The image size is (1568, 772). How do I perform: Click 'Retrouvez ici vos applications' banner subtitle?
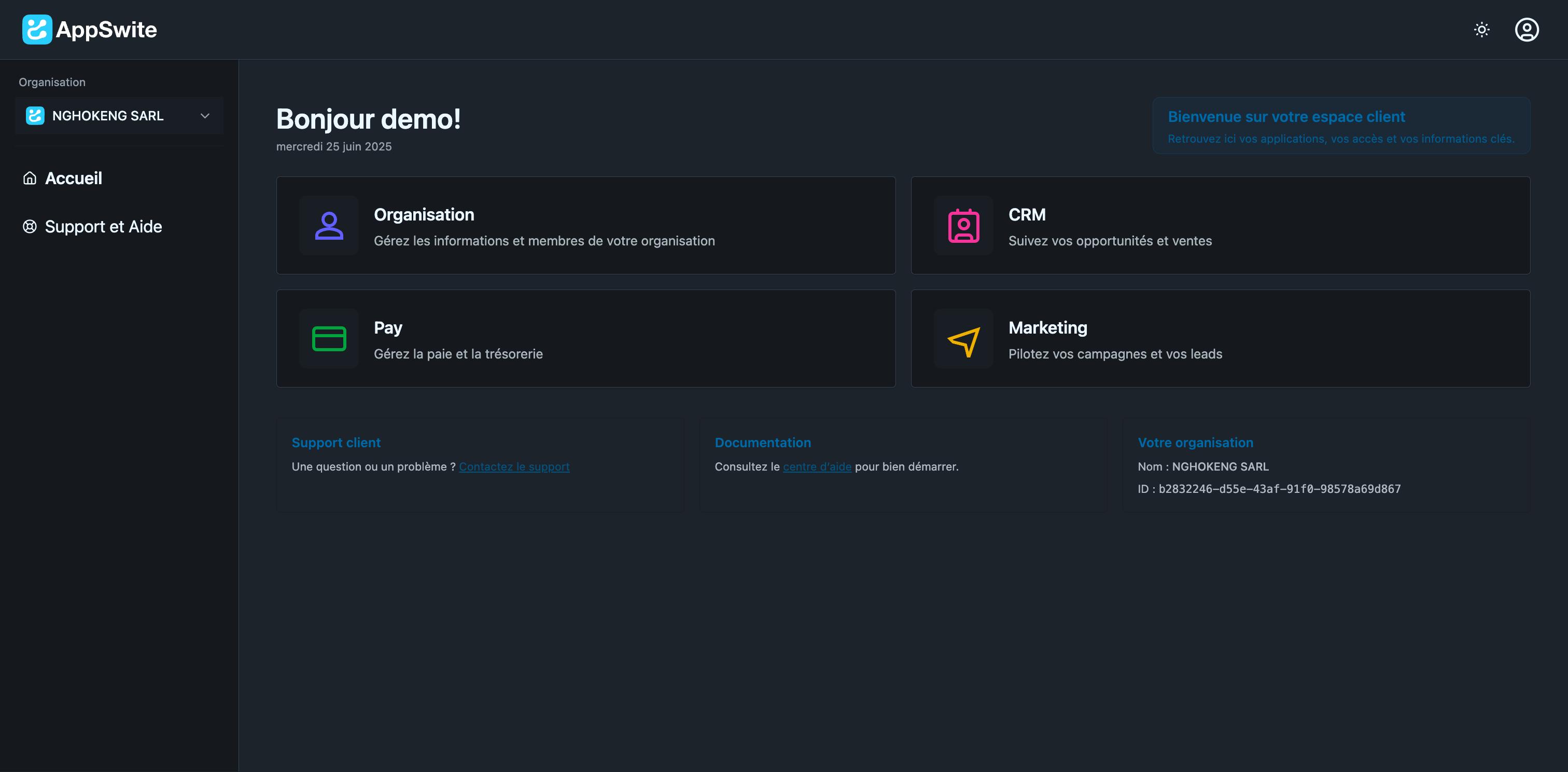(x=1341, y=139)
